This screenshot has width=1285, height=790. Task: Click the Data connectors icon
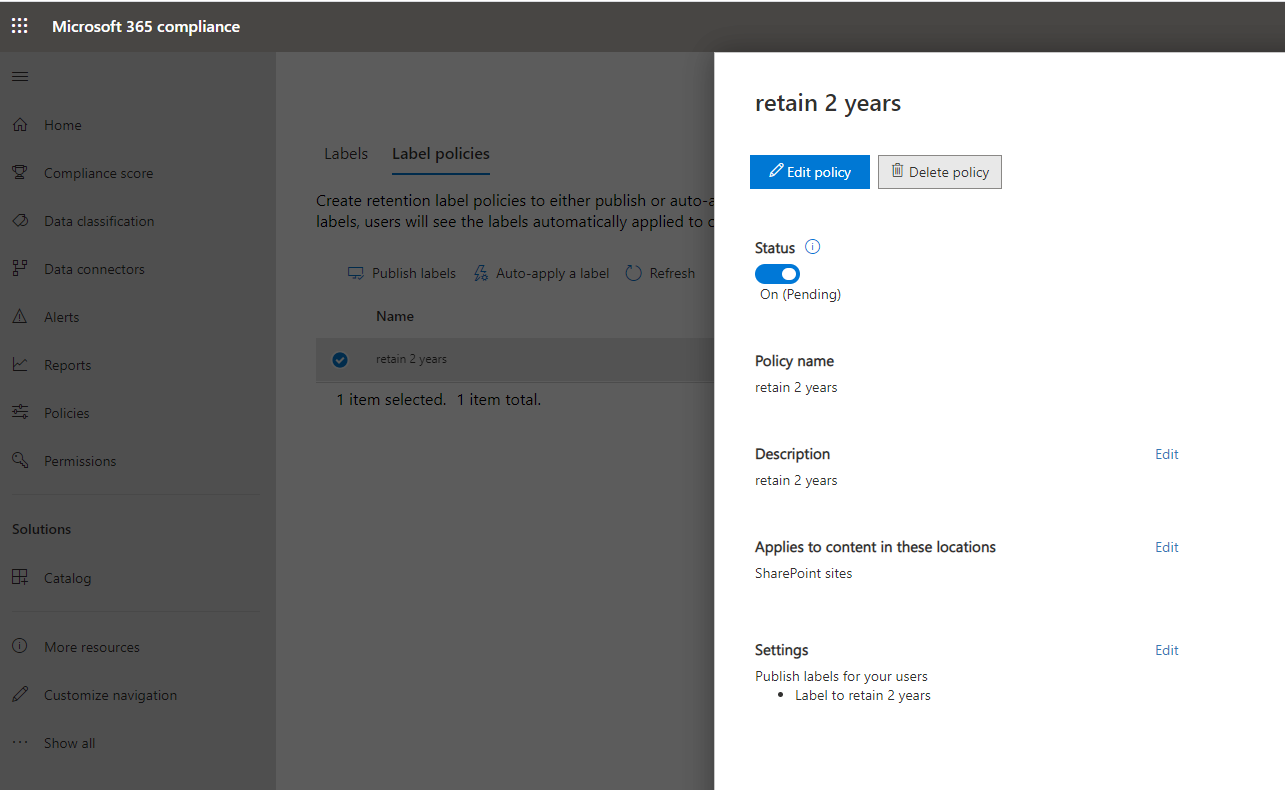click(20, 269)
